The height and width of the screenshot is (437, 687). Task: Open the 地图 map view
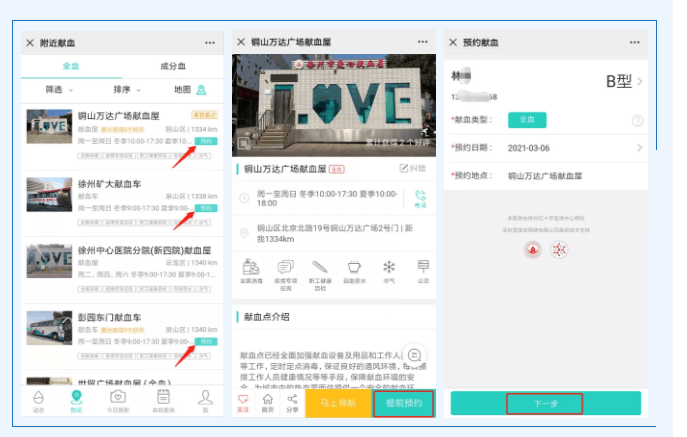[x=190, y=90]
